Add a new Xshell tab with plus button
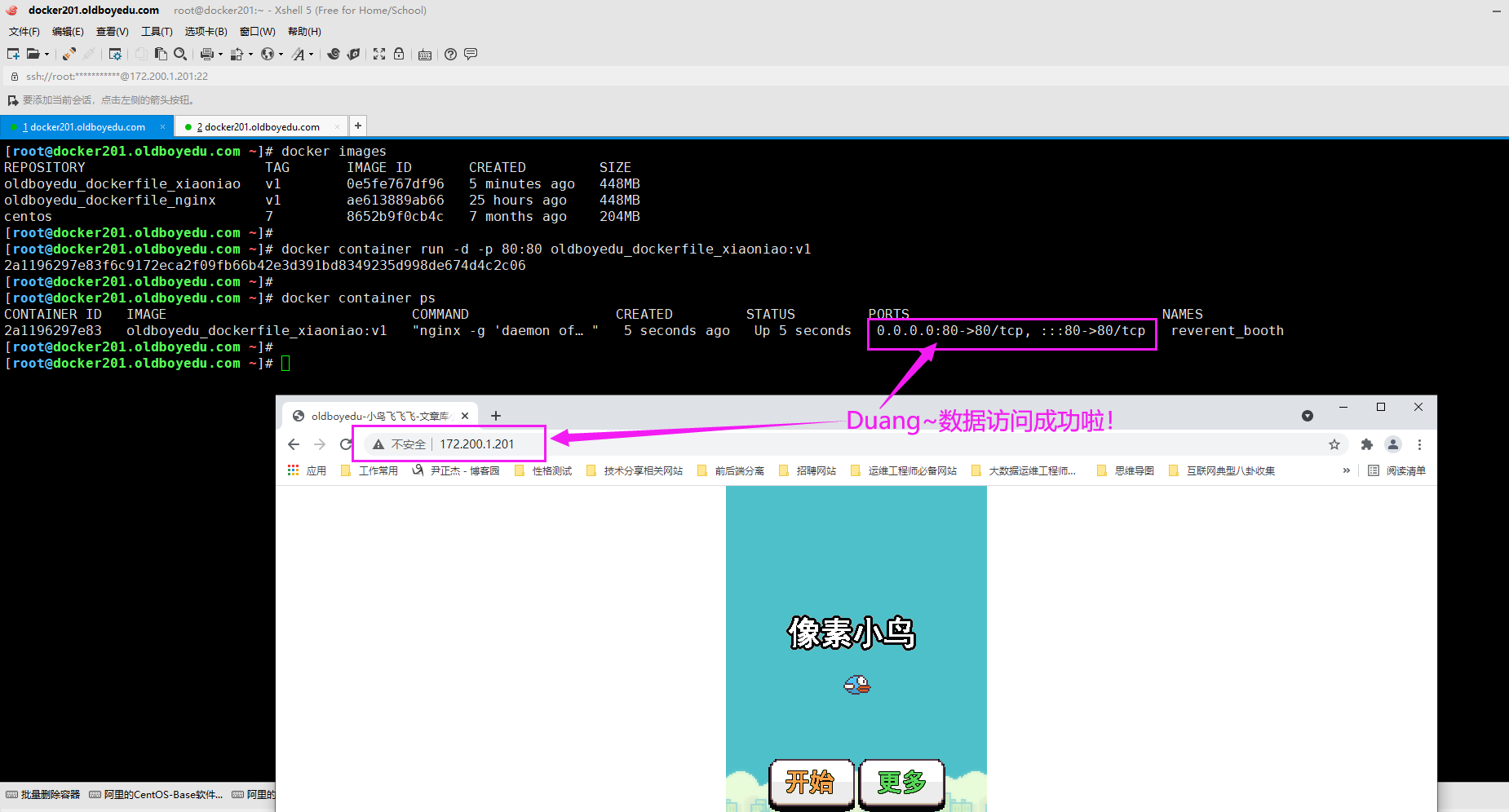1509x812 pixels. pyautogui.click(x=358, y=126)
